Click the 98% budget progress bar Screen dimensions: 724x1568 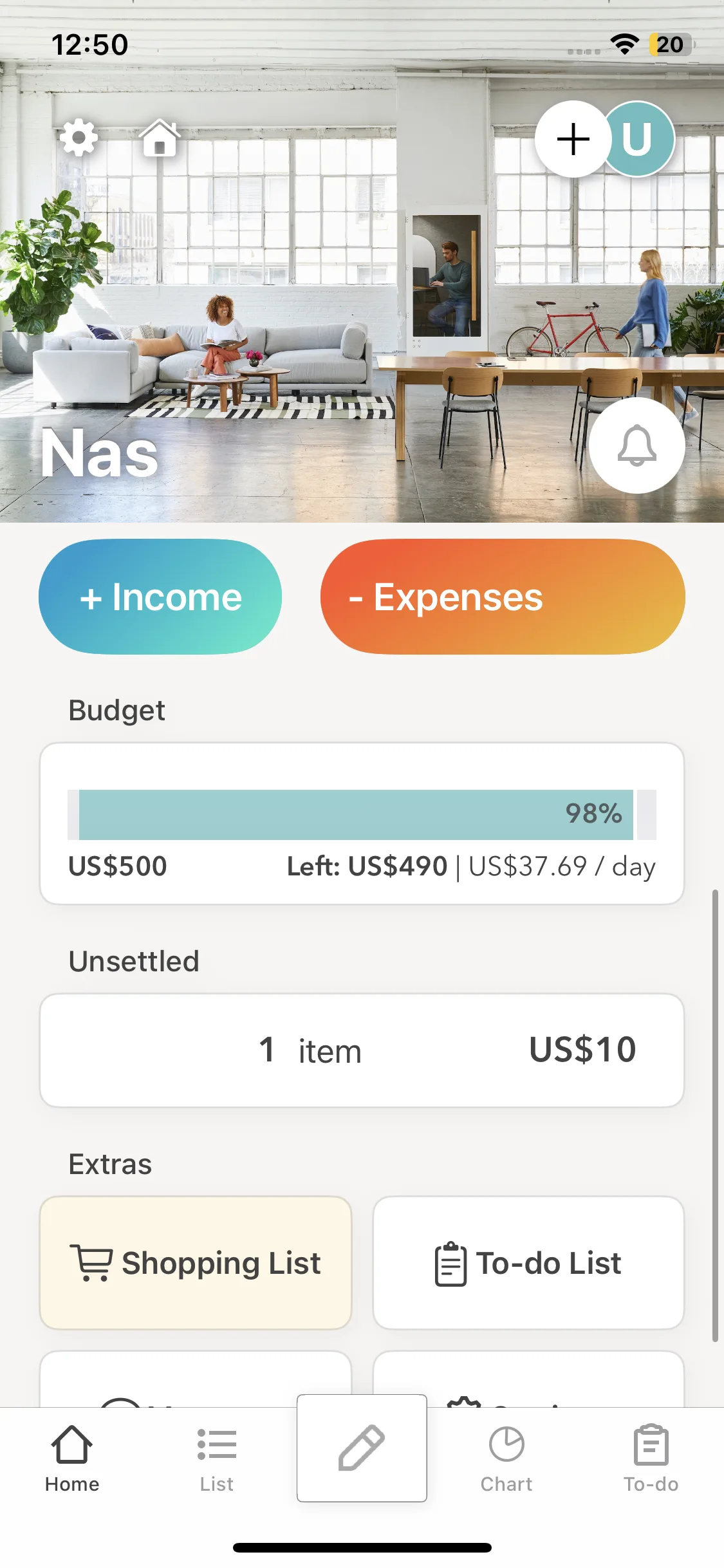click(356, 814)
